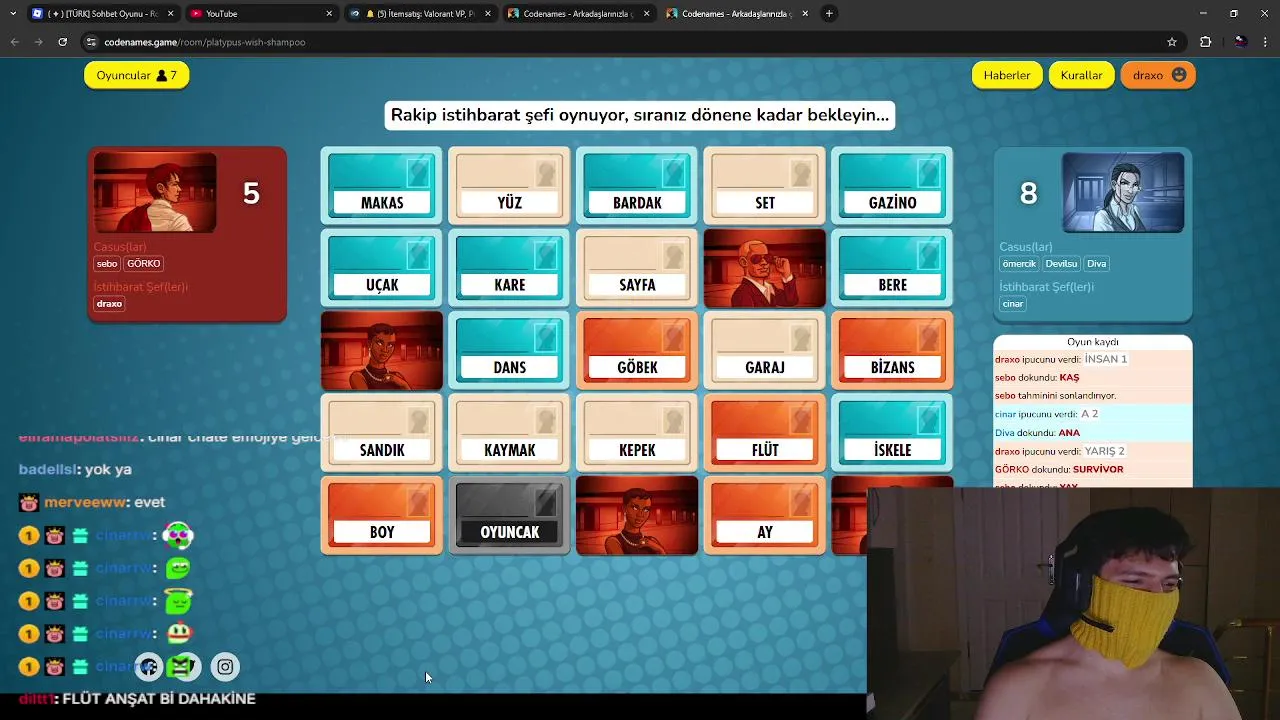Screen dimensions: 1280x720
Task: Click the browser forward arrow
Action: click(x=38, y=42)
